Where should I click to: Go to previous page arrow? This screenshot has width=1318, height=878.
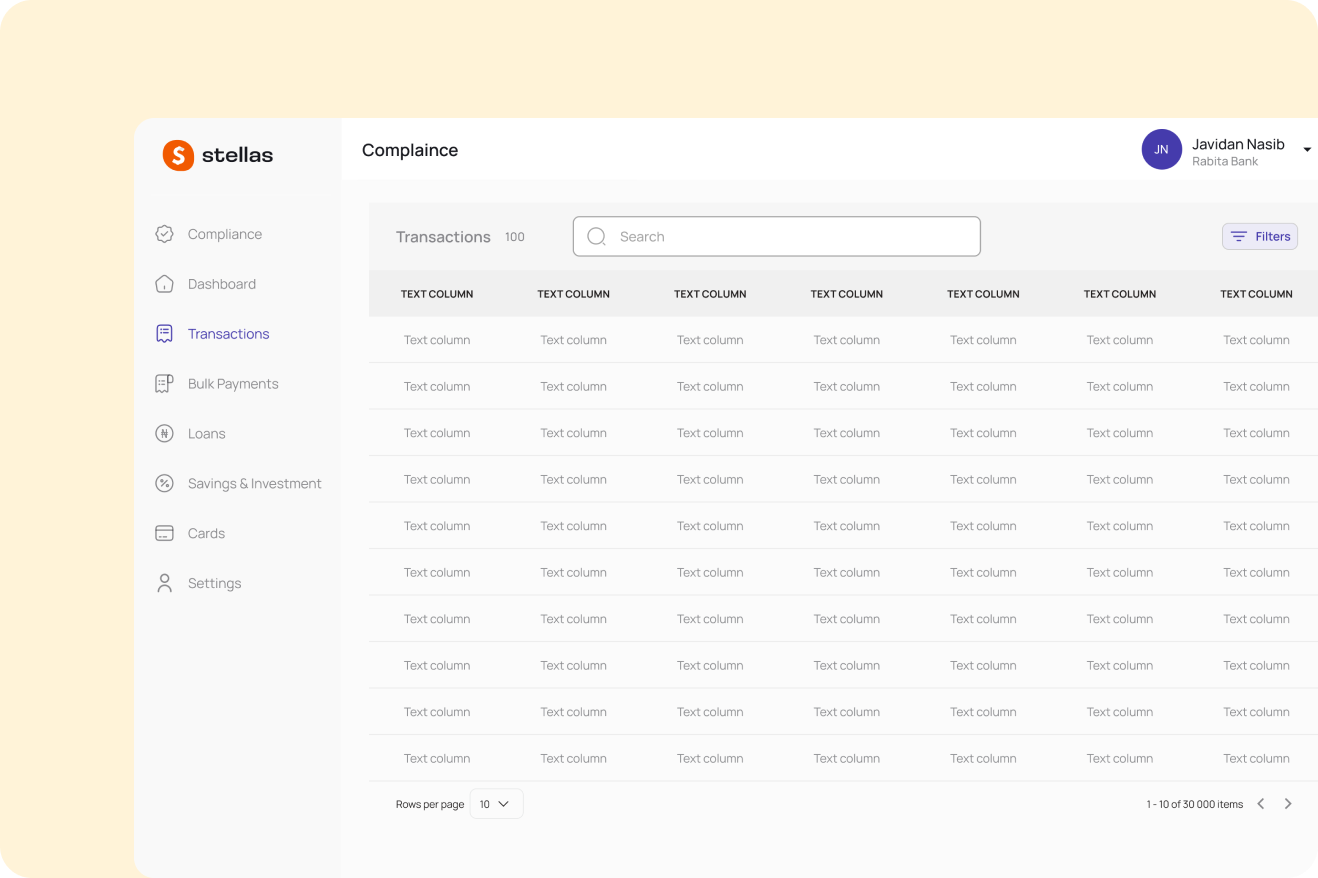pos(1261,804)
